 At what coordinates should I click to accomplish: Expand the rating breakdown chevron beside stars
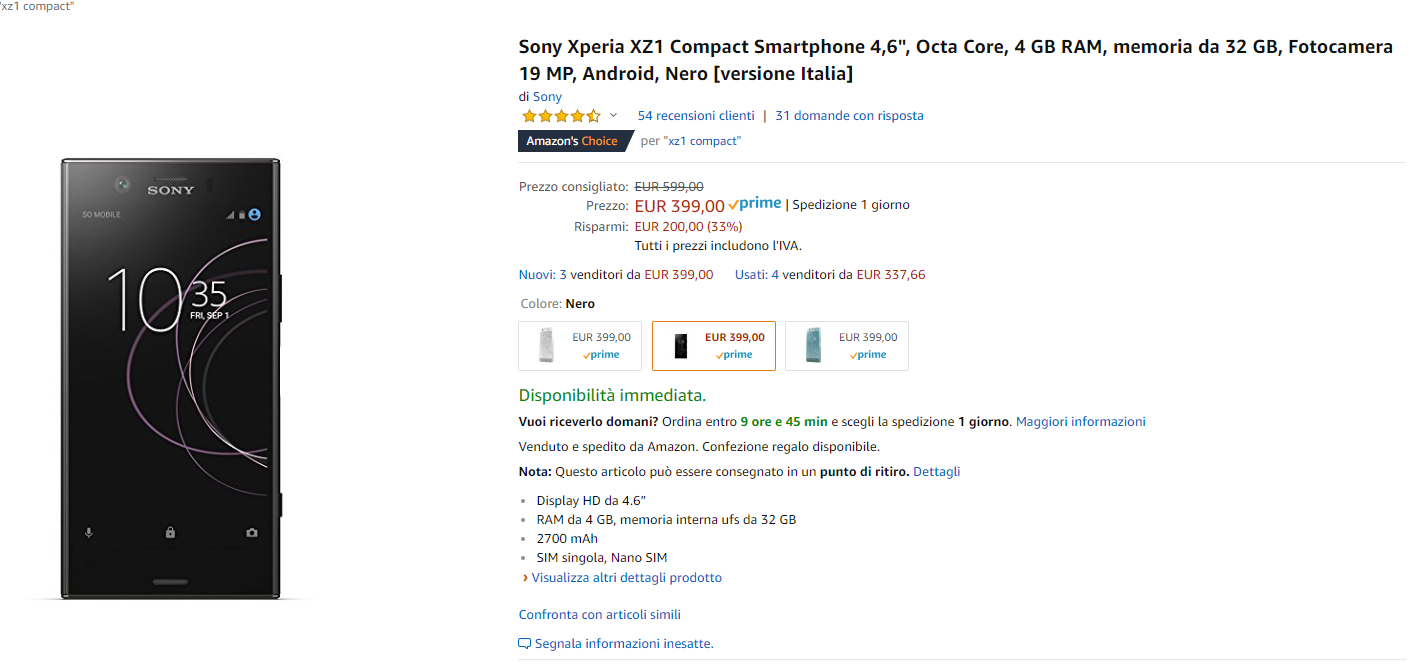(x=613, y=116)
